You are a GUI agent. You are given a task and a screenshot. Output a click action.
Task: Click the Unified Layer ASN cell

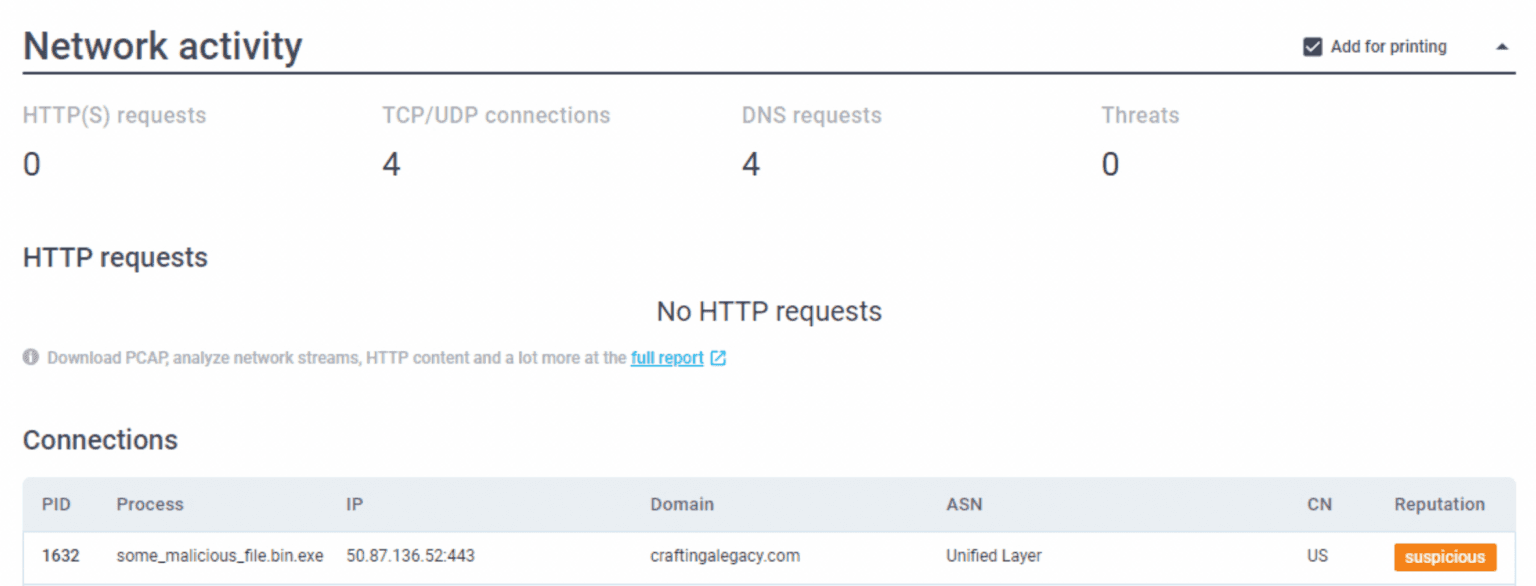(x=996, y=556)
